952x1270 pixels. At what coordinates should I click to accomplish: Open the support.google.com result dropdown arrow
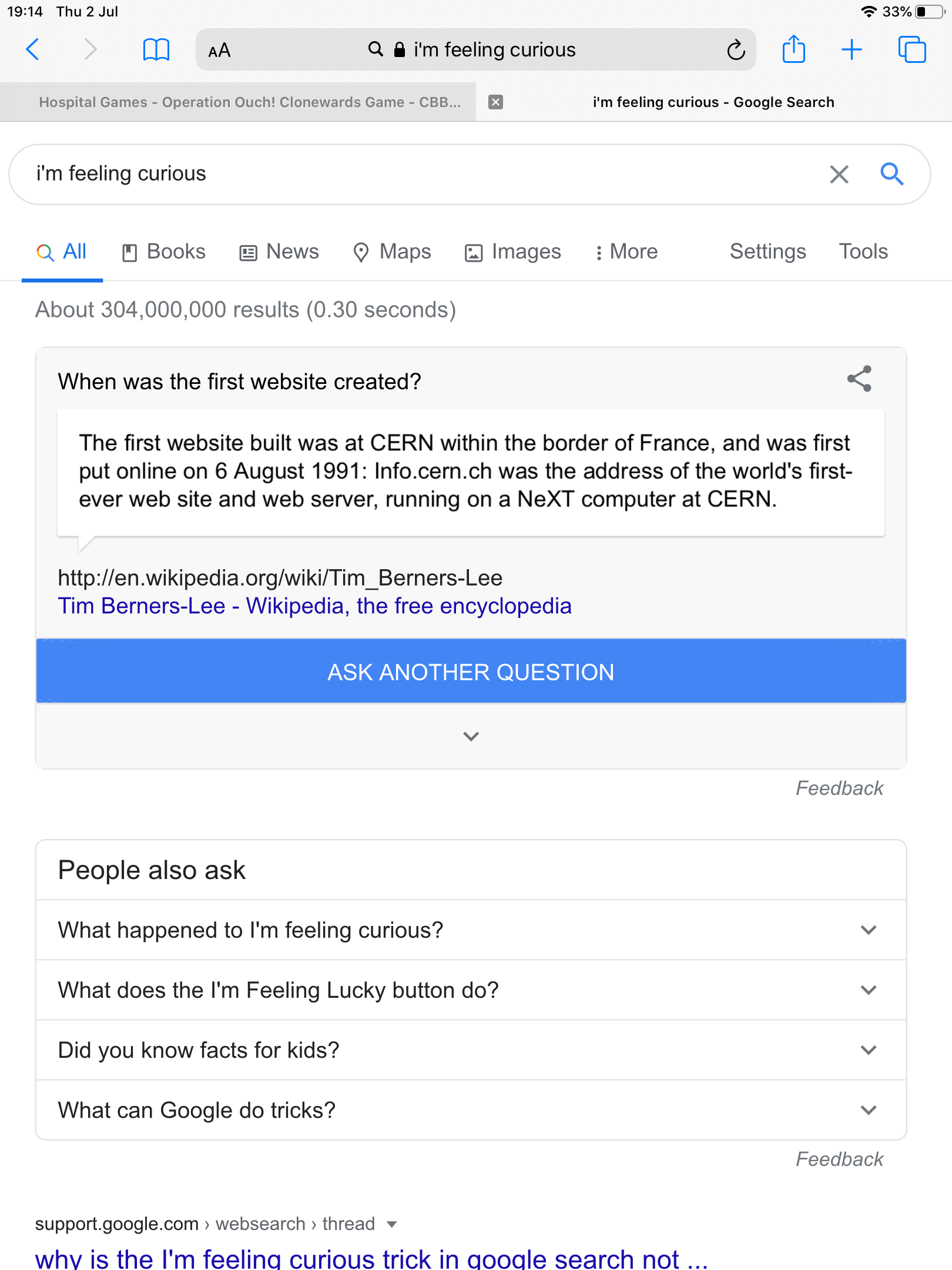click(392, 1225)
